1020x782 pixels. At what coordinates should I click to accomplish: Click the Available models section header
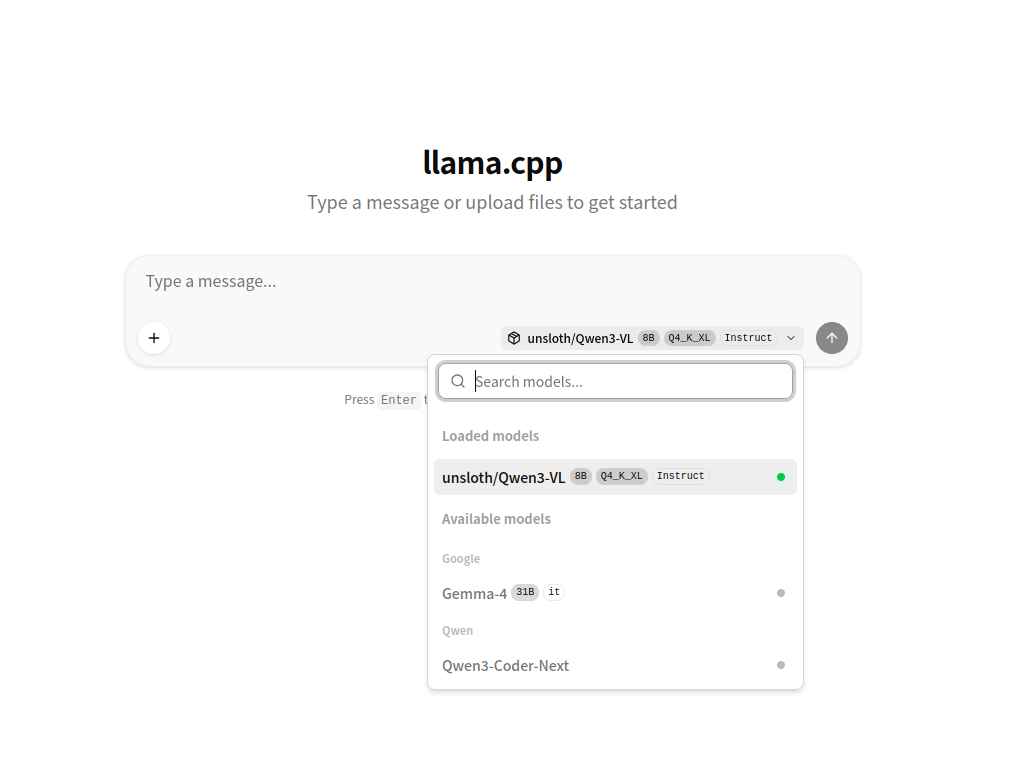point(496,518)
